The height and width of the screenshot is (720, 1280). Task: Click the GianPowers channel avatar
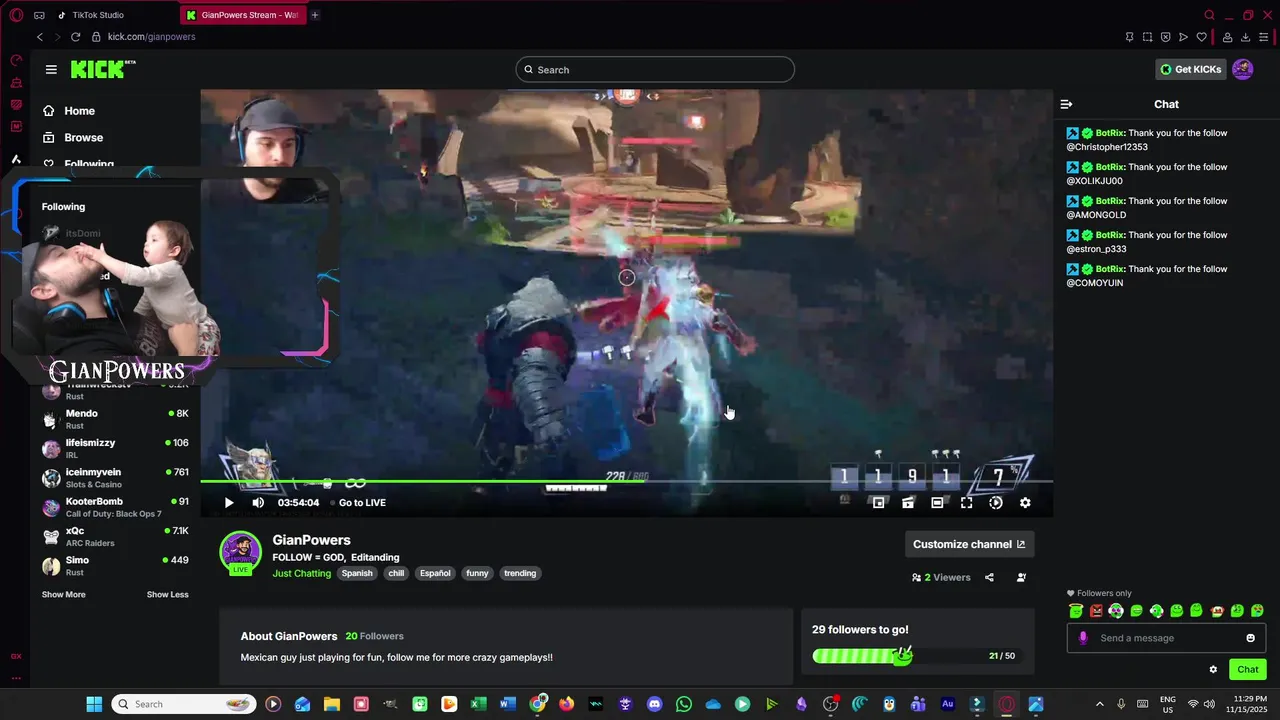[x=240, y=552]
